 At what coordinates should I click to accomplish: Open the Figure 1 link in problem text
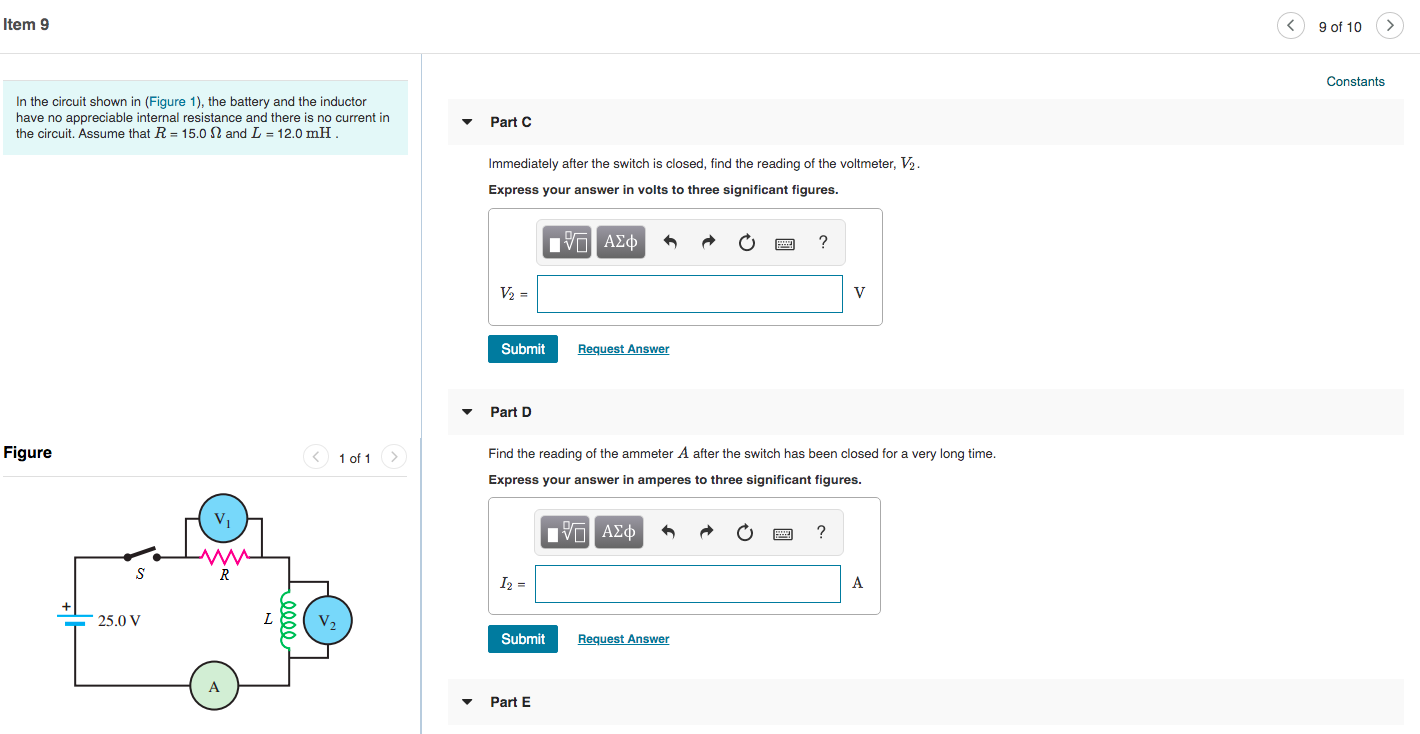click(171, 102)
